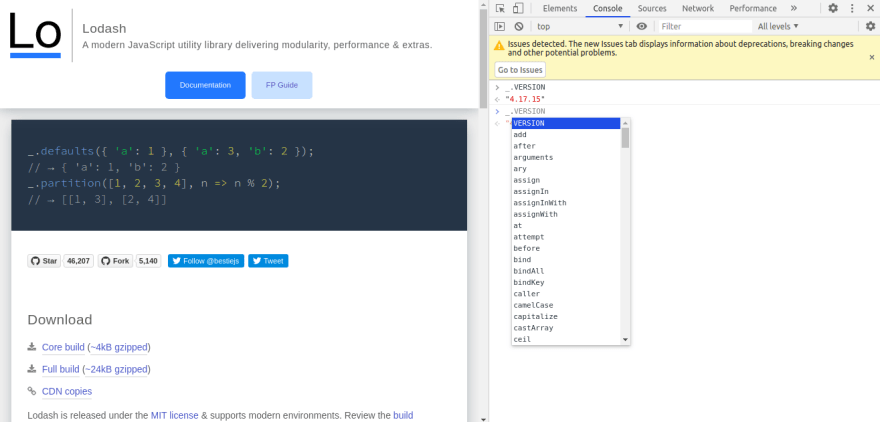This screenshot has width=880, height=422.
Task: Click the download icon beside Core build
Action: 32,347
